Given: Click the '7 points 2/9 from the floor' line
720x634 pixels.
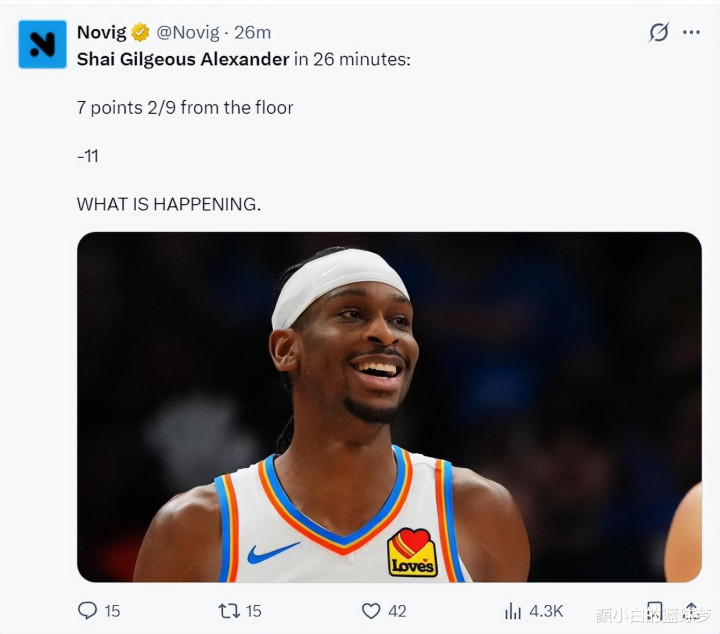Looking at the screenshot, I should [185, 108].
